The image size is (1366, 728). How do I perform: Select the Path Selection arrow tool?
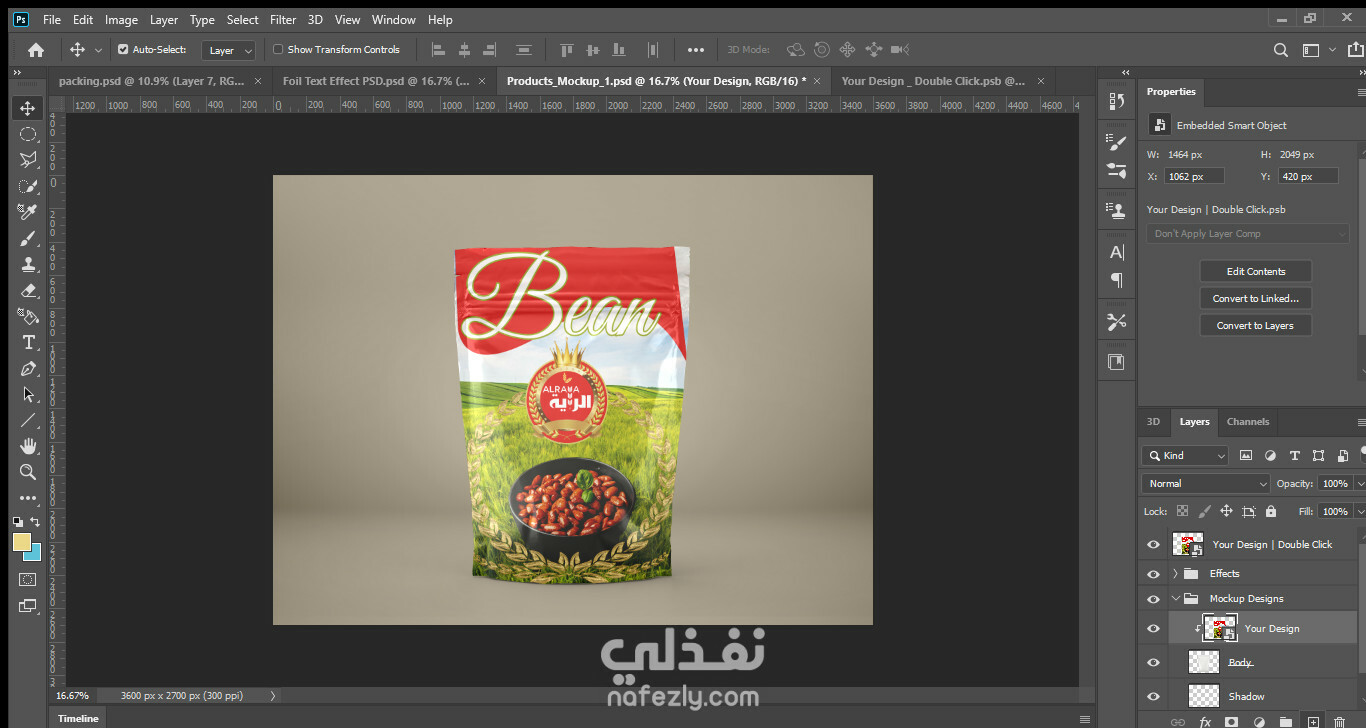tap(28, 394)
